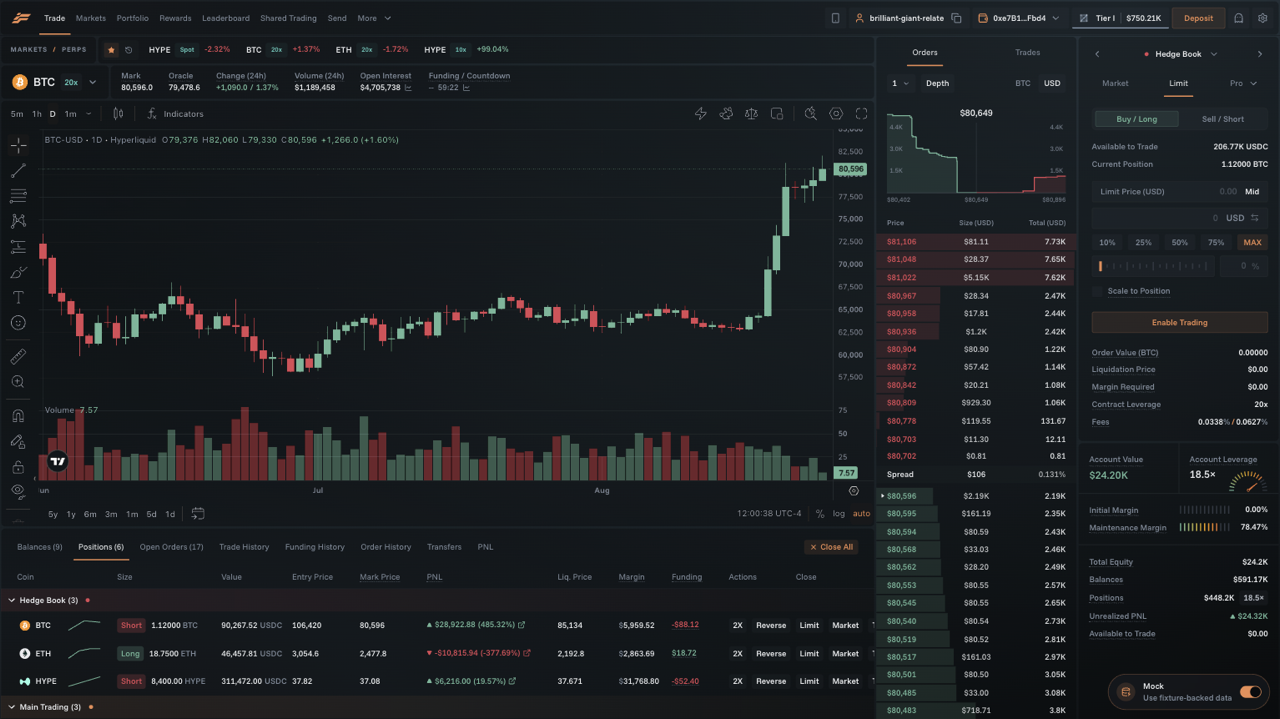Screen dimensions: 1280x719
Task: Select the crosshair cursor tool
Action: point(18,146)
